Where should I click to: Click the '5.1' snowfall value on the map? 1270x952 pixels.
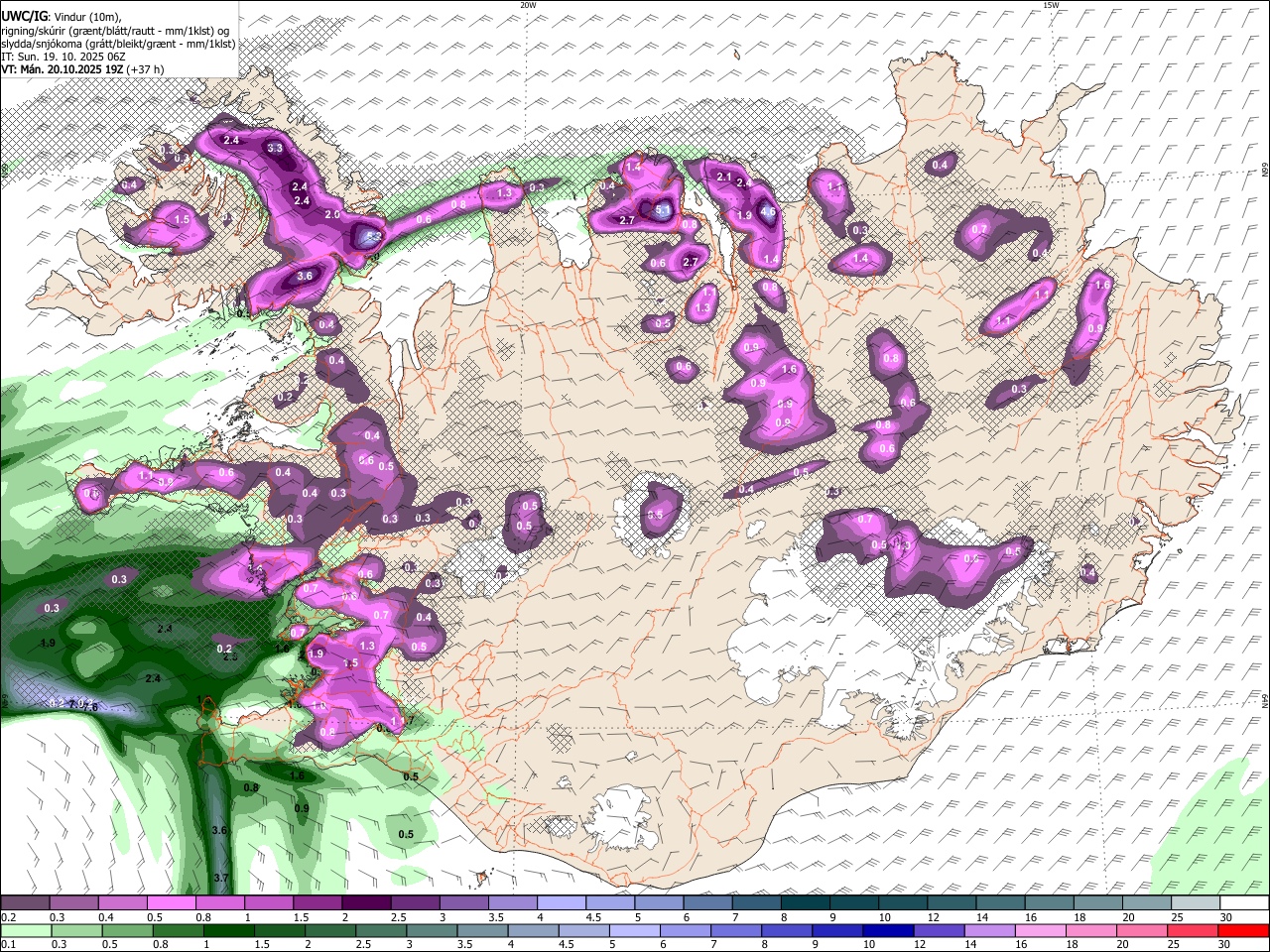pos(662,209)
